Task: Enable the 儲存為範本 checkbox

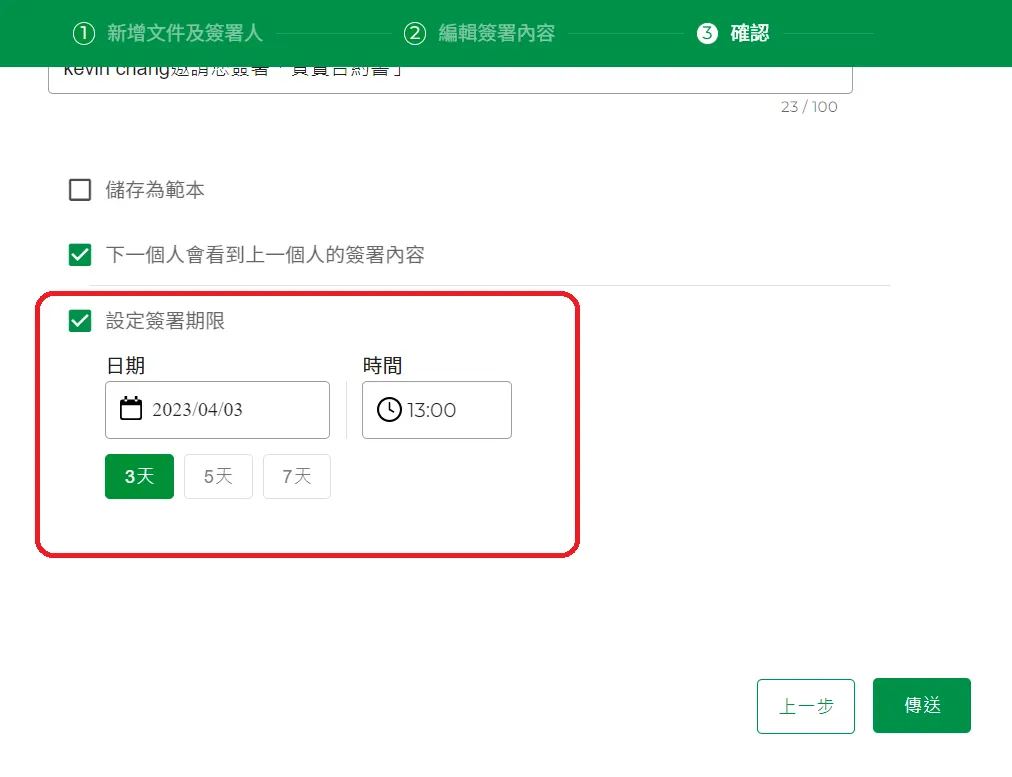Action: 80,190
